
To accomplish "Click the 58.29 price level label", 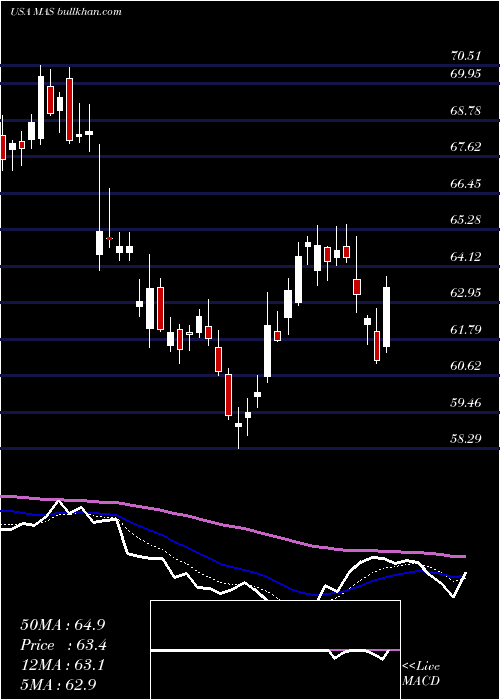I will (466, 439).
